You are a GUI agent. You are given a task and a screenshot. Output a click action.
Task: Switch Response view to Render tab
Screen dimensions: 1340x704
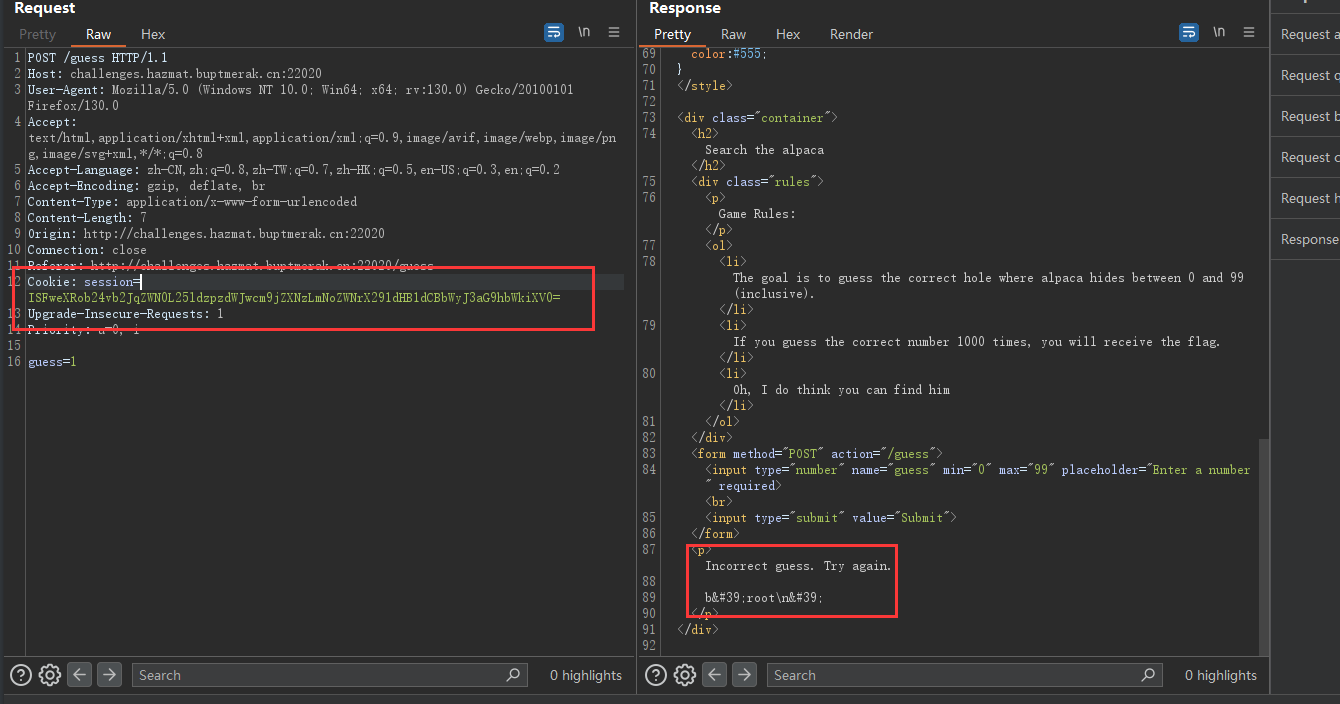(851, 34)
